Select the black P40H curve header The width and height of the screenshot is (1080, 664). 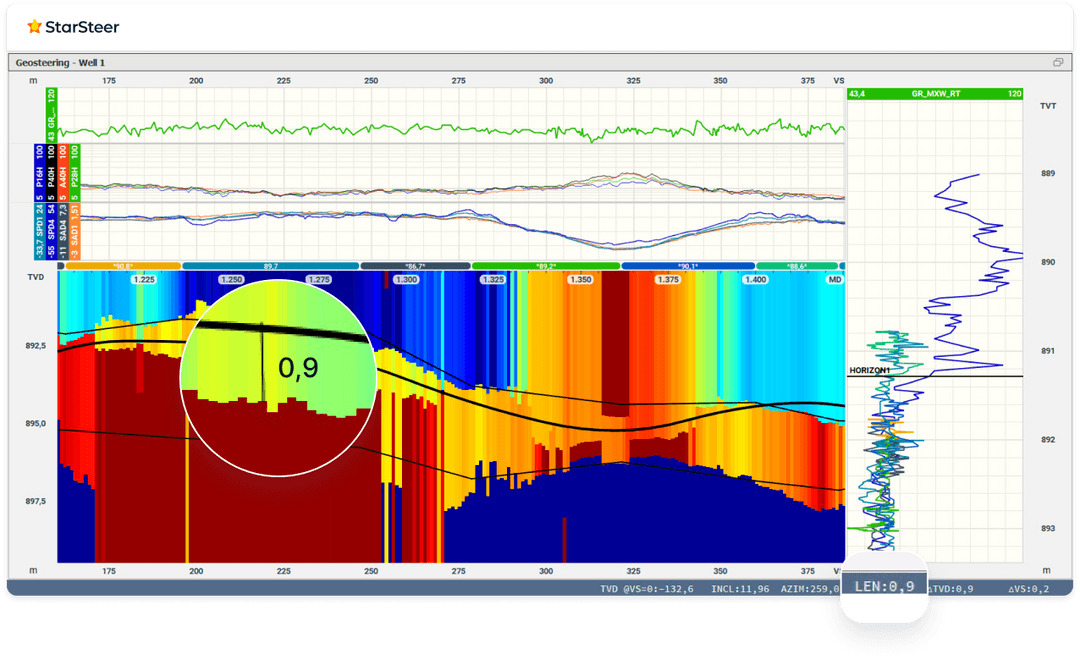click(51, 172)
